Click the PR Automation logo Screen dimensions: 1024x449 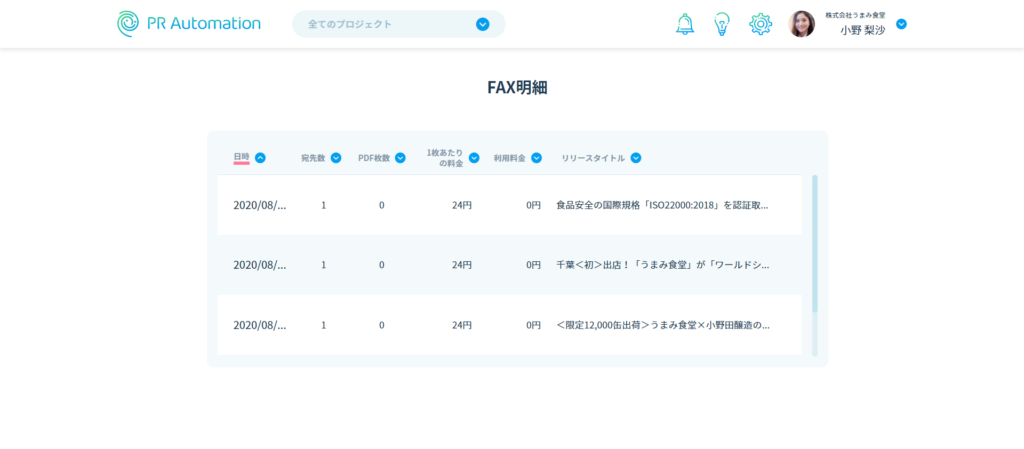[x=189, y=24]
